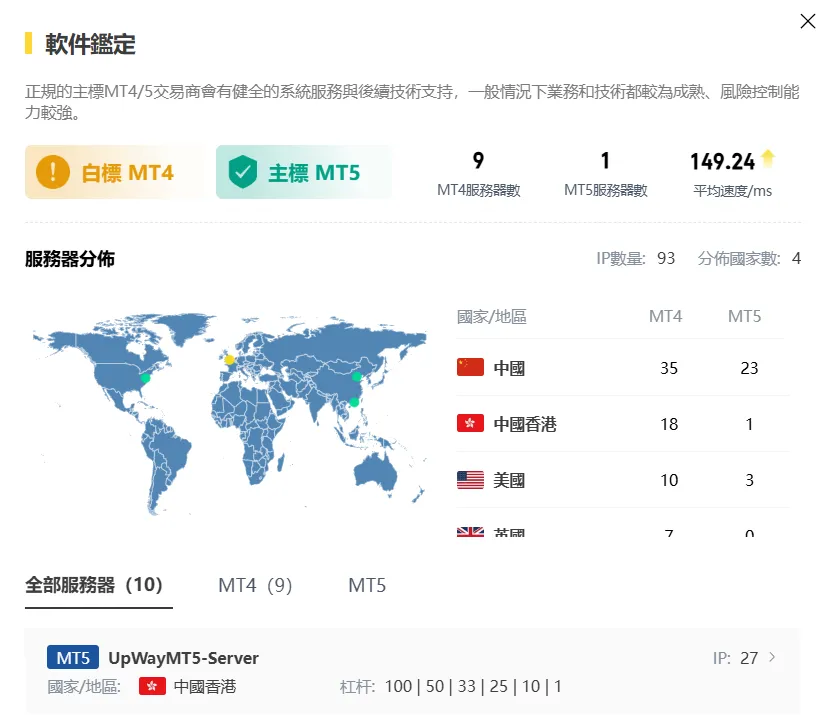The width and height of the screenshot is (831, 715).
Task: Click the MT4服務器數 count 9
Action: coord(478,161)
